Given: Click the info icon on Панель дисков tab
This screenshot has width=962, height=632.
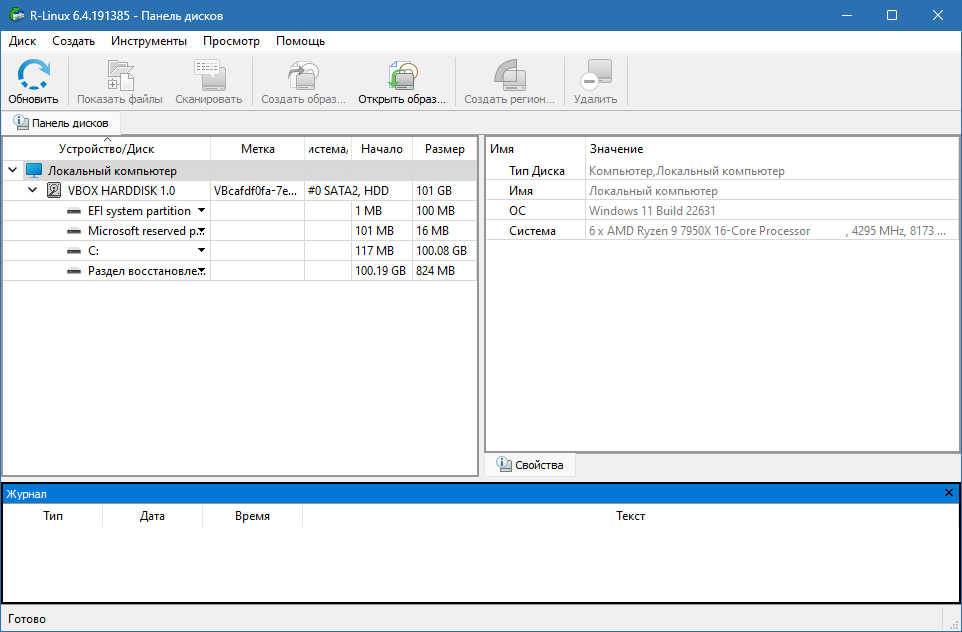Looking at the screenshot, I should pos(21,123).
